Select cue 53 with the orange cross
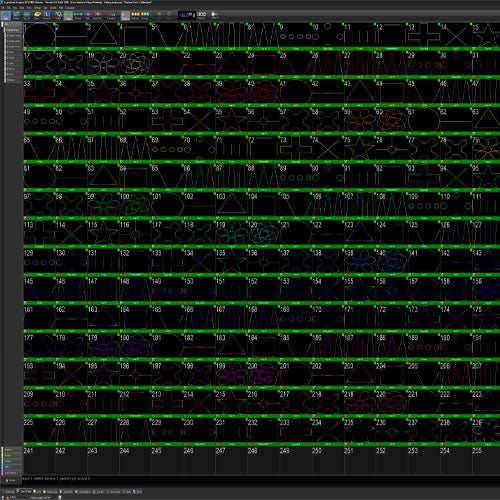The image size is (500, 500). [x=167, y=121]
